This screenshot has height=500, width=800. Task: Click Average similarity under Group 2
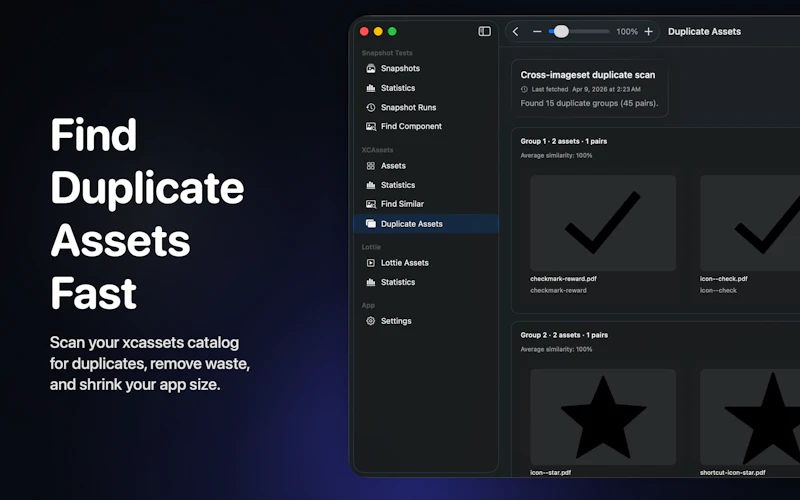coord(556,349)
